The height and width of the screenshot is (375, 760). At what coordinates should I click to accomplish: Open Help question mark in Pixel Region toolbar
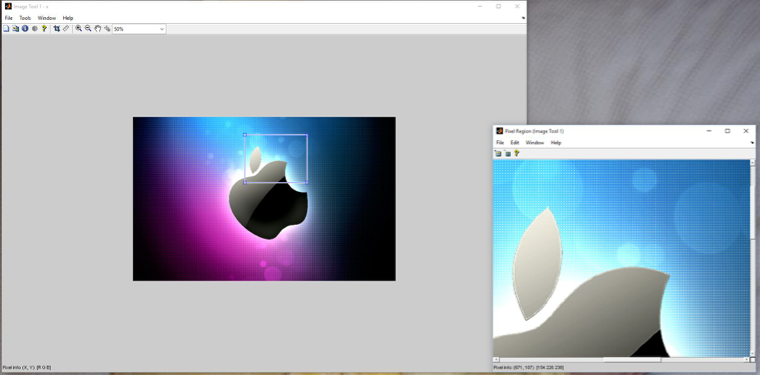[x=517, y=153]
